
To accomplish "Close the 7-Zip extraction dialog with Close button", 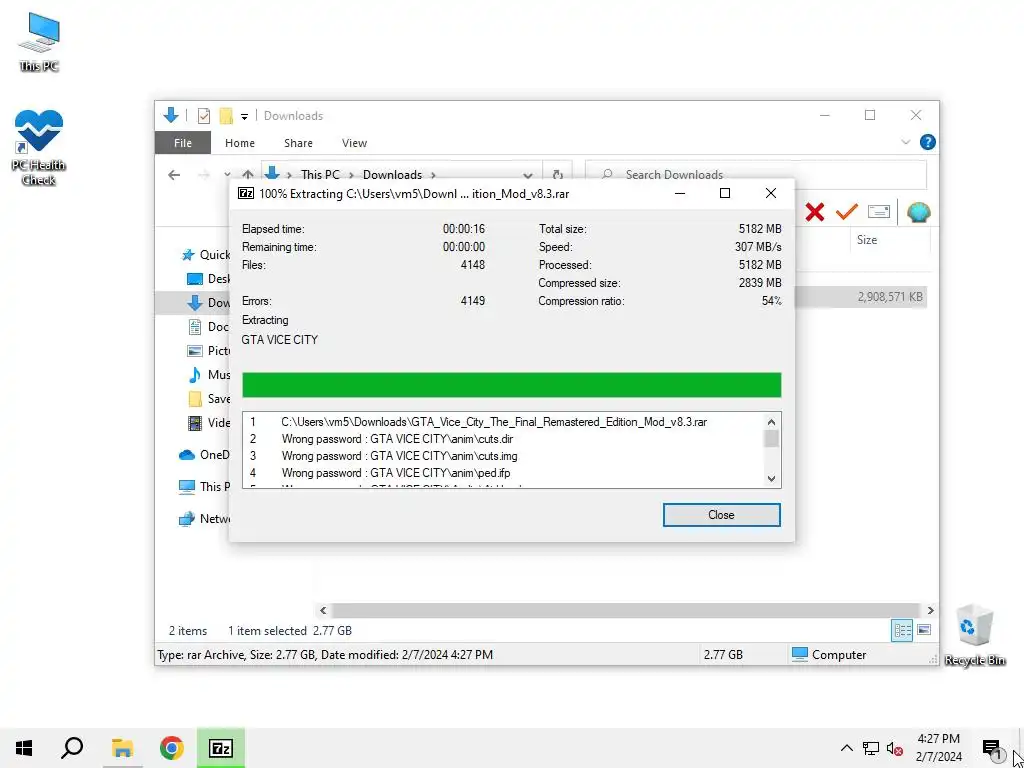I will click(721, 515).
